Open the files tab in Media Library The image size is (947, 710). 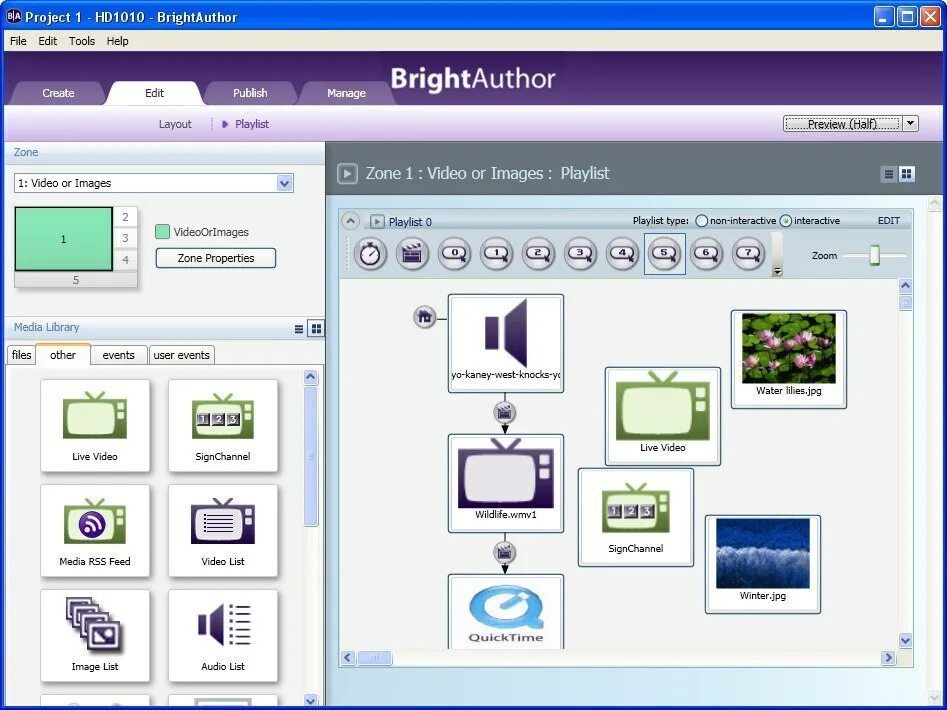[21, 355]
